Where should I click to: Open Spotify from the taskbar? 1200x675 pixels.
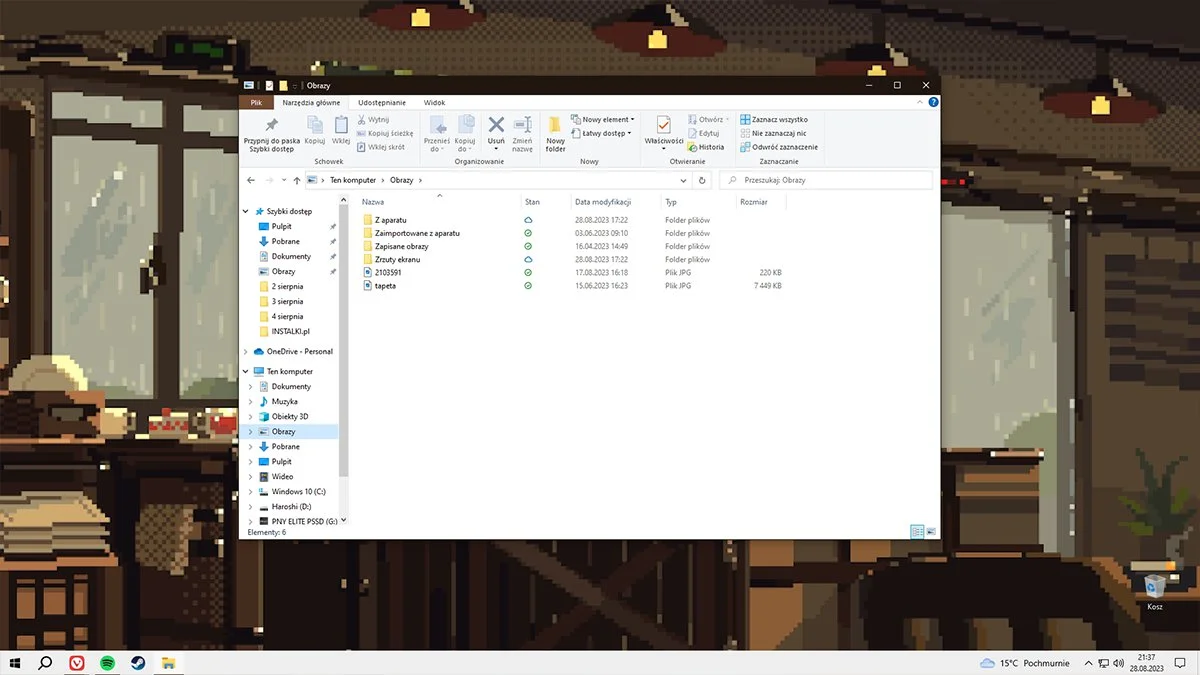(106, 661)
